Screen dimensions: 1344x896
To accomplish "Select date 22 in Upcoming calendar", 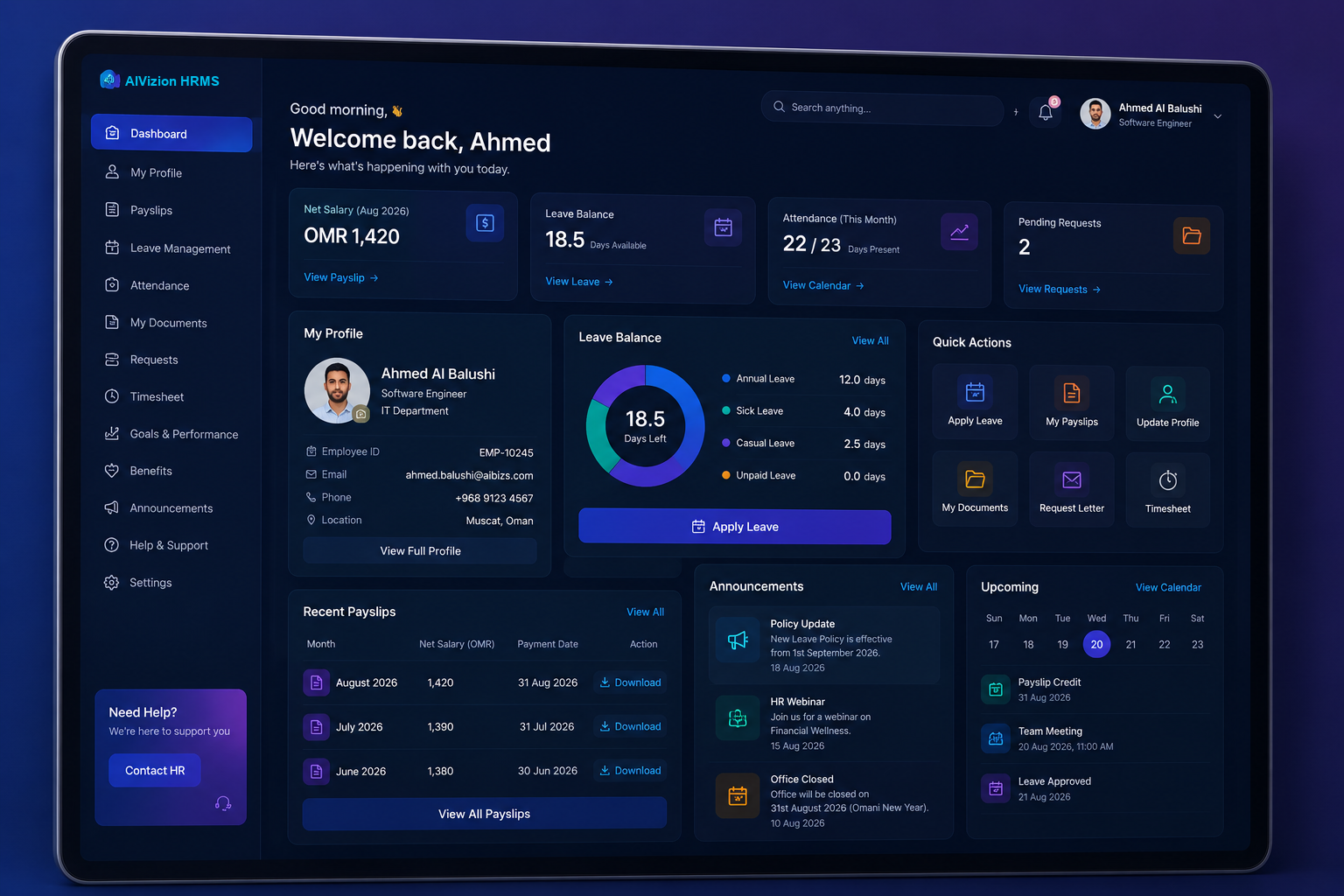I will (1164, 644).
